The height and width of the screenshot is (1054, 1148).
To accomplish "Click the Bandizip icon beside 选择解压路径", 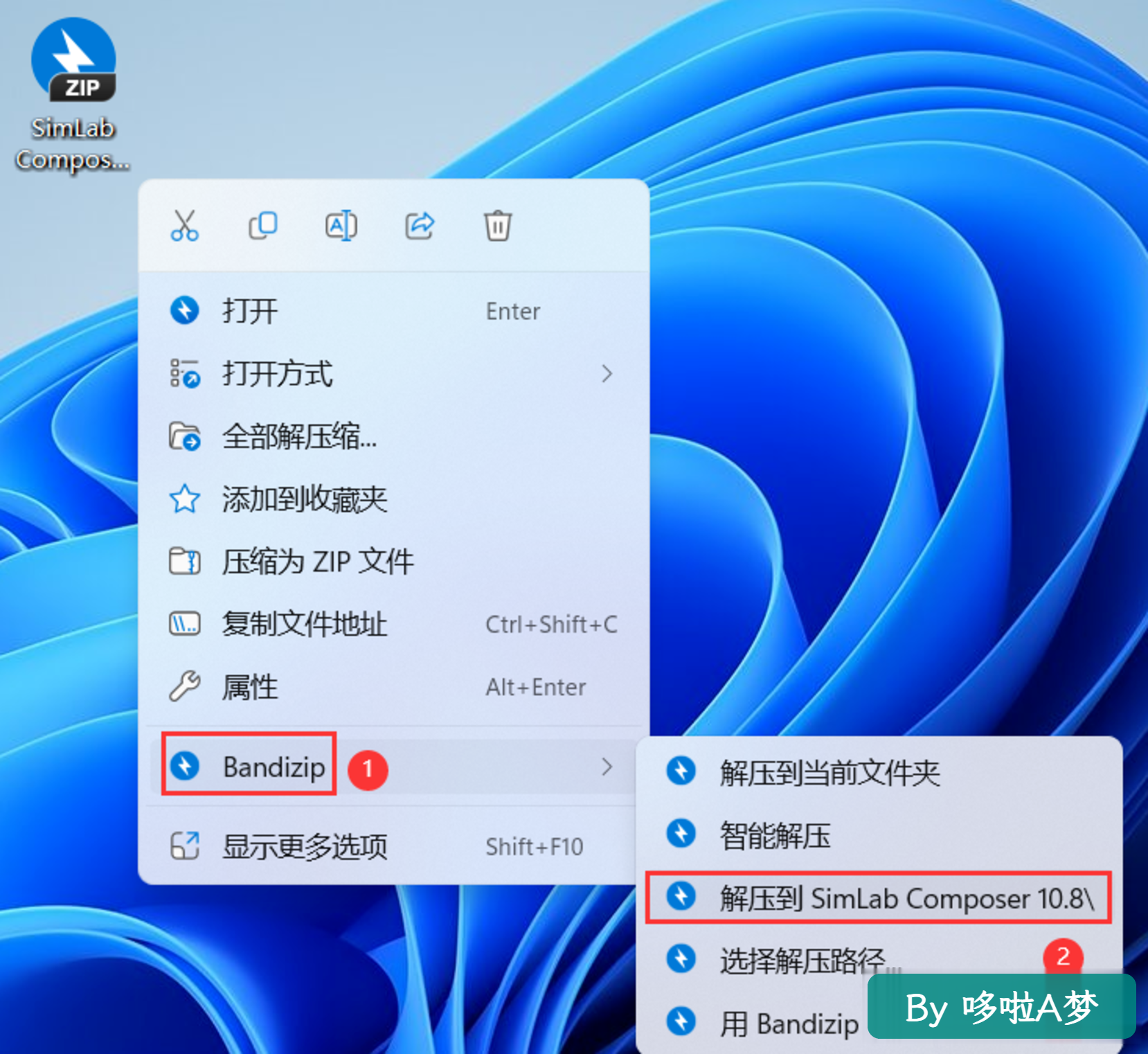I will click(x=681, y=959).
